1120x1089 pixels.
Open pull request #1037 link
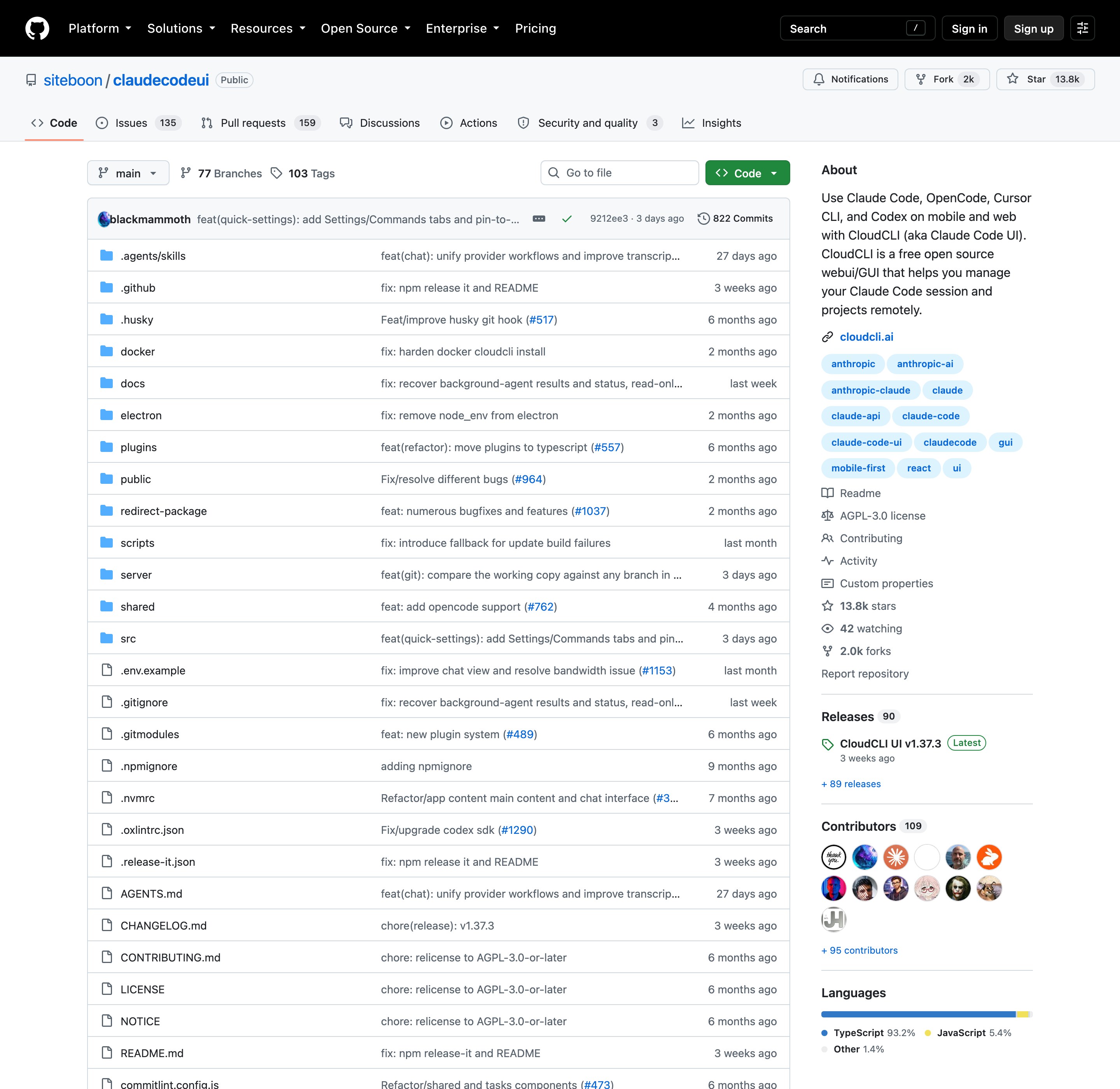(590, 511)
